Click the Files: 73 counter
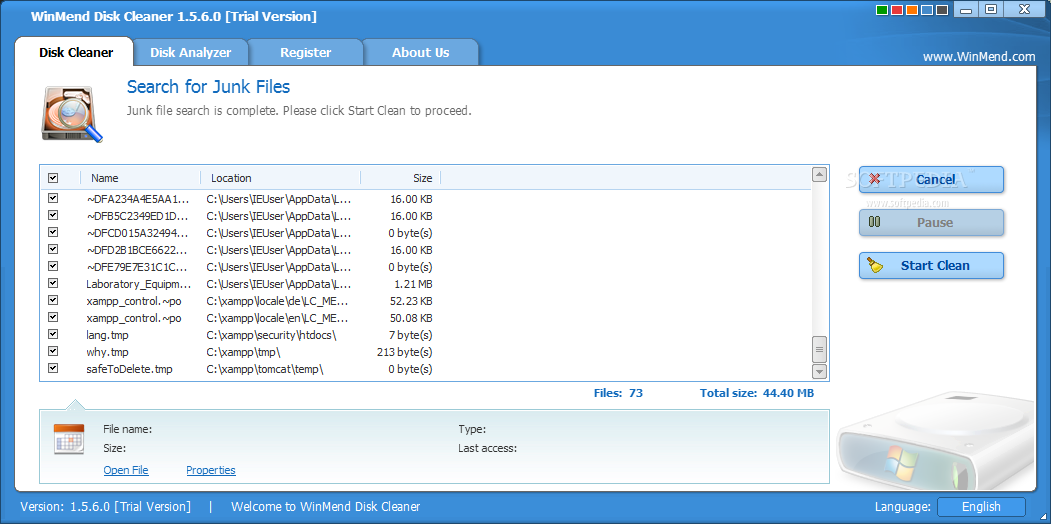 pyautogui.click(x=618, y=393)
